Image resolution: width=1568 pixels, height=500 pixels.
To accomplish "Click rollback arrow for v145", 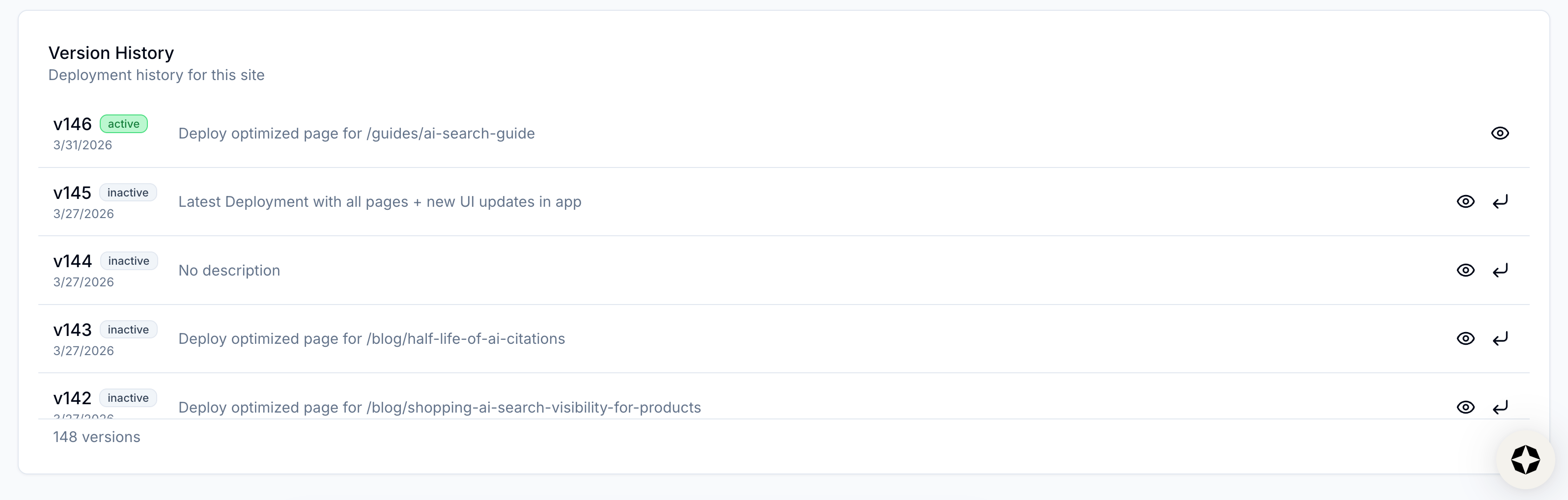I will pyautogui.click(x=1500, y=201).
